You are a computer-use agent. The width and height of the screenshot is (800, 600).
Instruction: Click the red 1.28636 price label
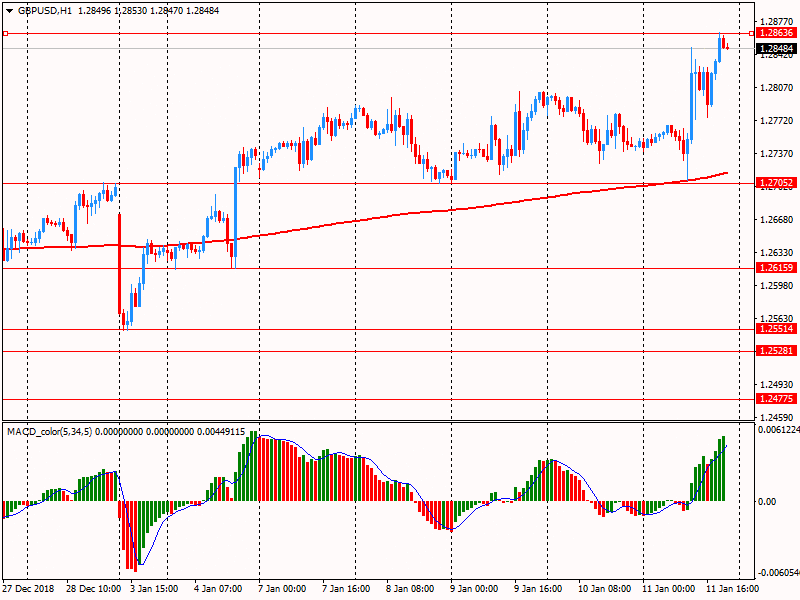click(x=776, y=33)
